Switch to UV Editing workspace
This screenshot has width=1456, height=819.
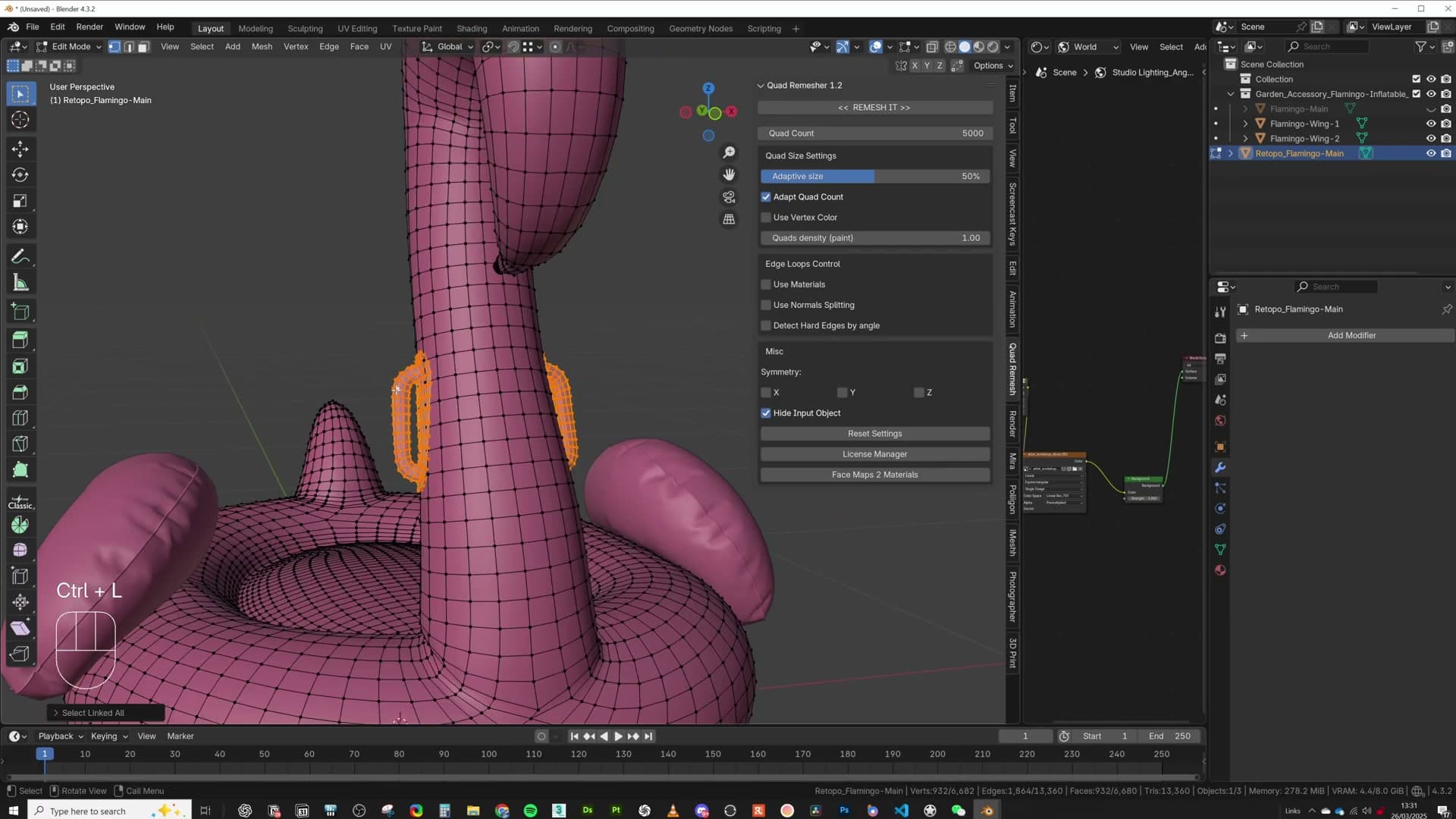(357, 29)
